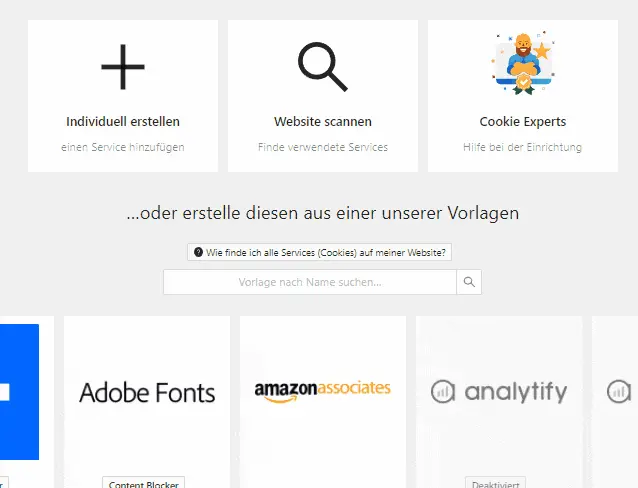Click the Deaktiviert badge under analytify
The width and height of the screenshot is (638, 488).
point(496,483)
